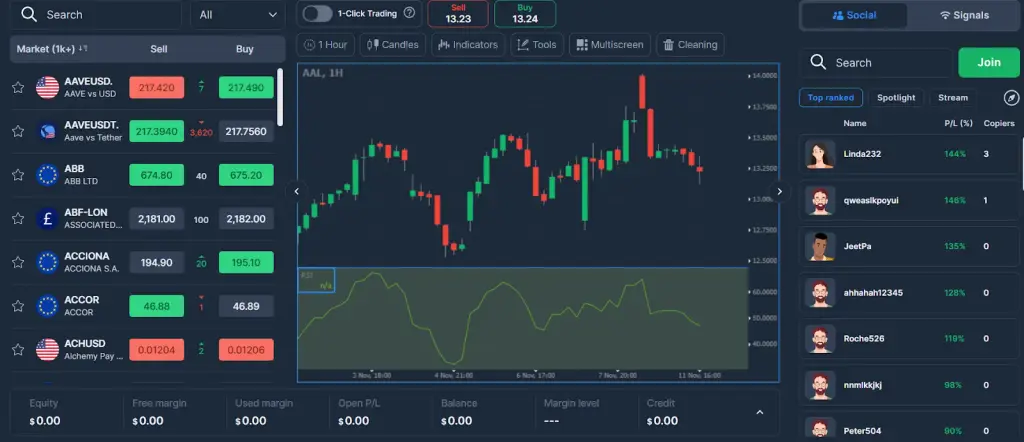Select the Top ranked filter
The height and width of the screenshot is (442, 1024).
point(831,98)
